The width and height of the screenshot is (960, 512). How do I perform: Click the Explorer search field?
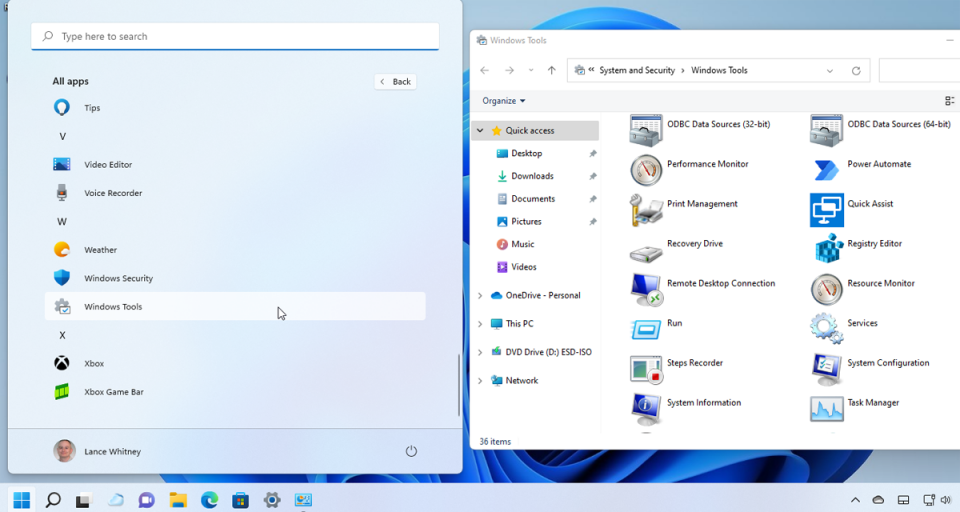[919, 70]
